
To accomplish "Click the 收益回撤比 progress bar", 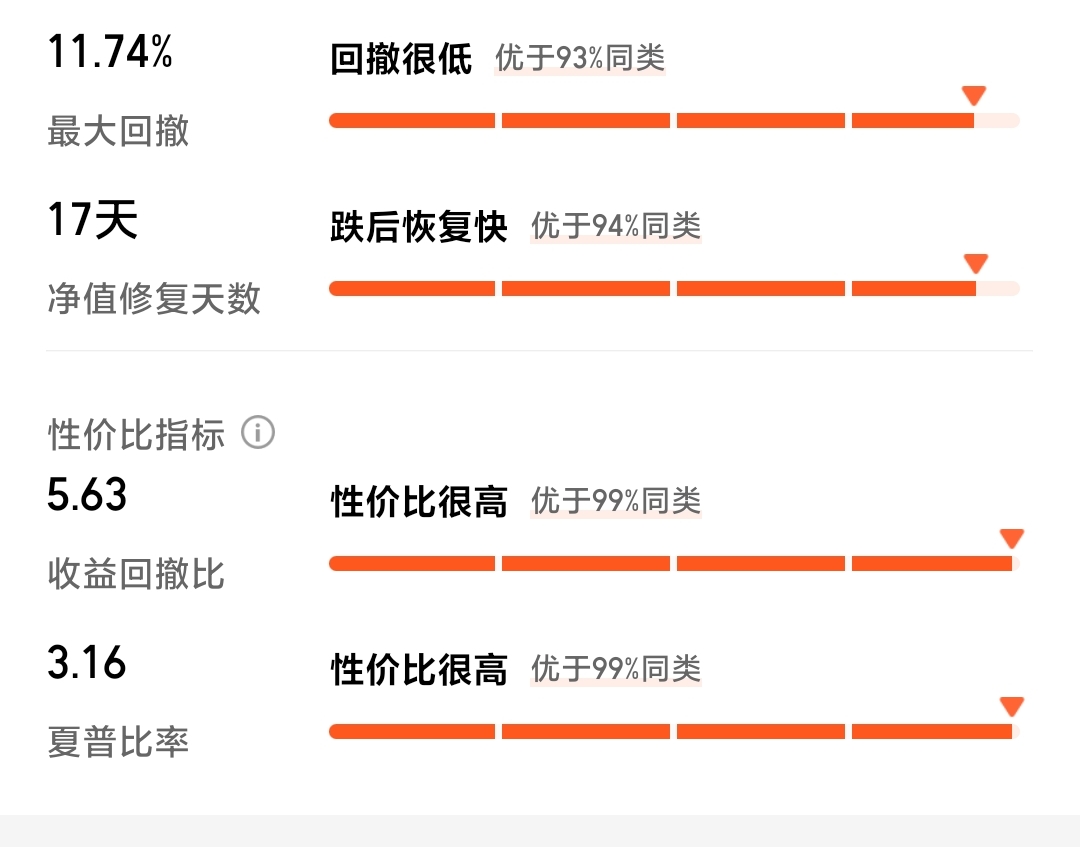I will [x=674, y=564].
